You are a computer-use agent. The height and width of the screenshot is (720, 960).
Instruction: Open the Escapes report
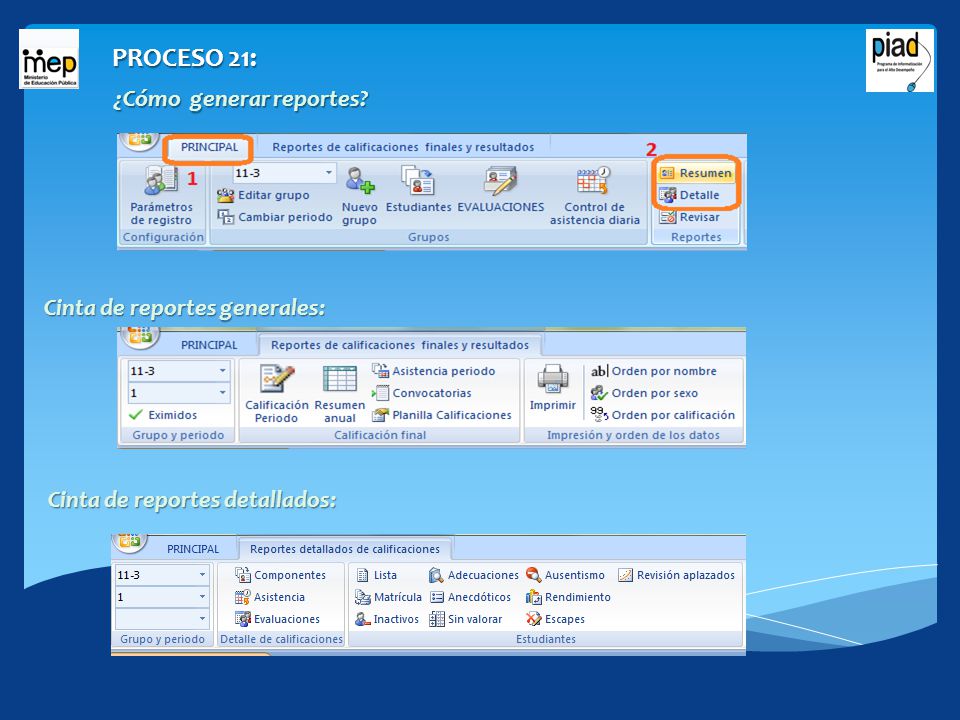pyautogui.click(x=555, y=619)
